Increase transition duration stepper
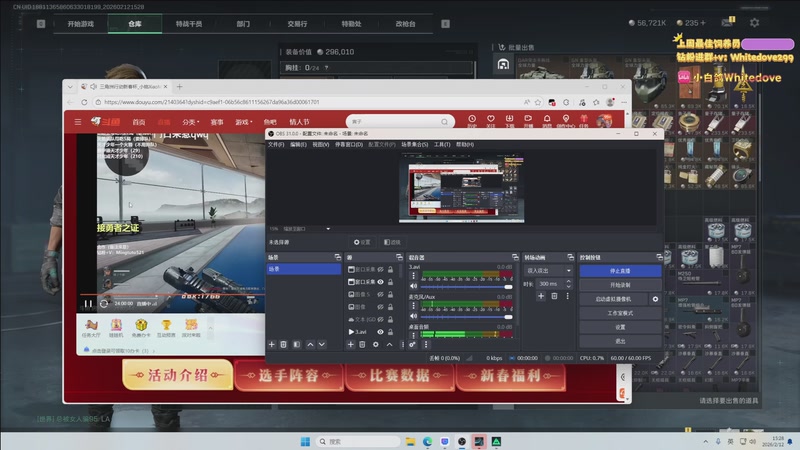 (x=569, y=281)
